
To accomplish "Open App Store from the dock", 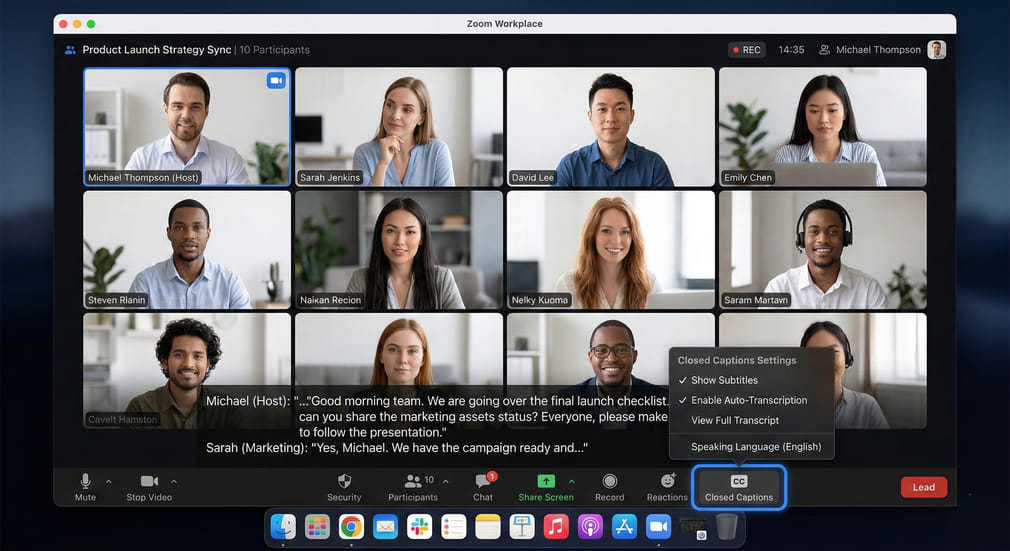I will [624, 527].
